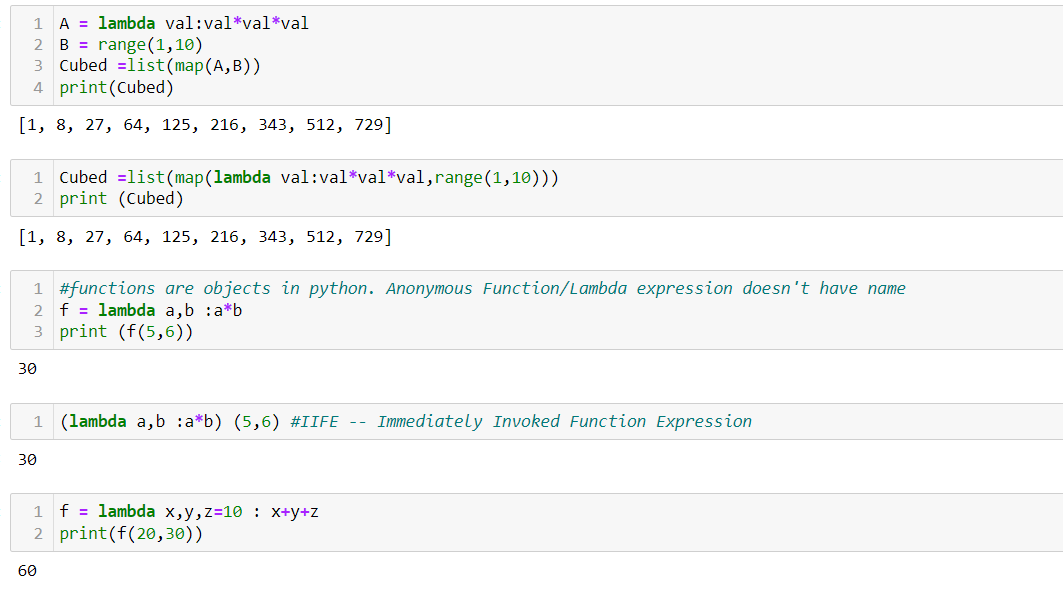Select output 60 at the bottom
The width and height of the screenshot is (1063, 594).
click(x=27, y=571)
